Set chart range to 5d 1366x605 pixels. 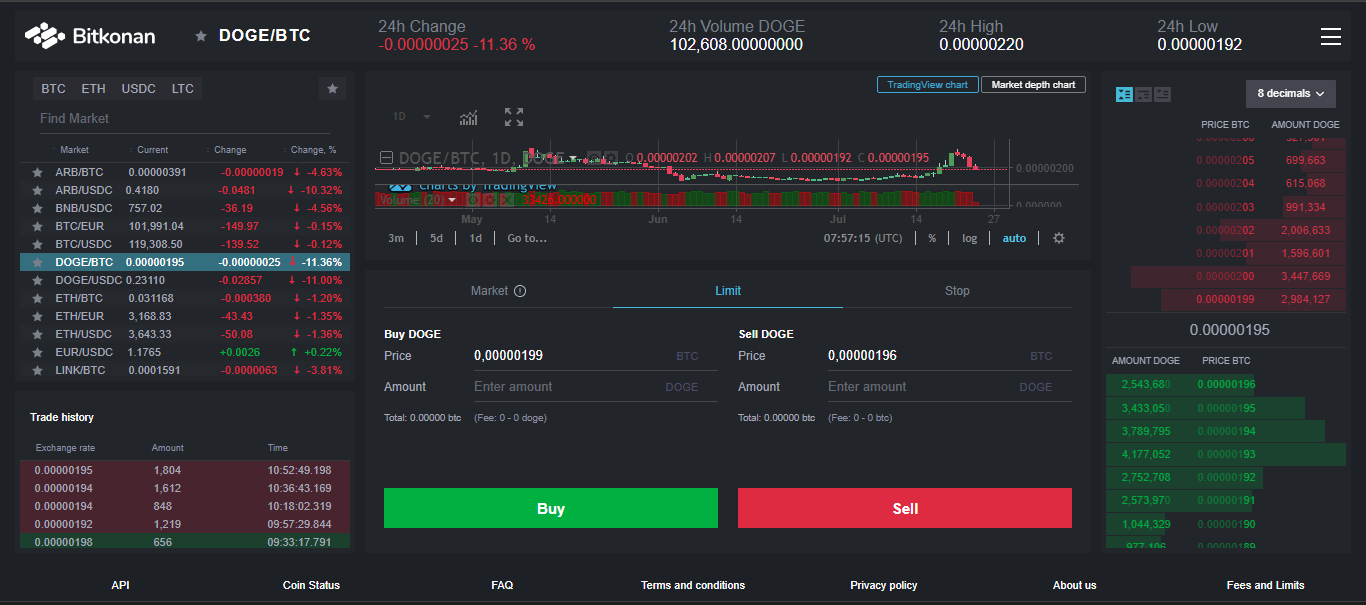(436, 238)
